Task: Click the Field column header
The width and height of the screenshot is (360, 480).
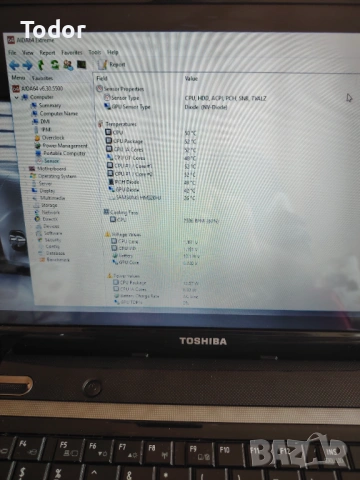Action: coord(102,78)
